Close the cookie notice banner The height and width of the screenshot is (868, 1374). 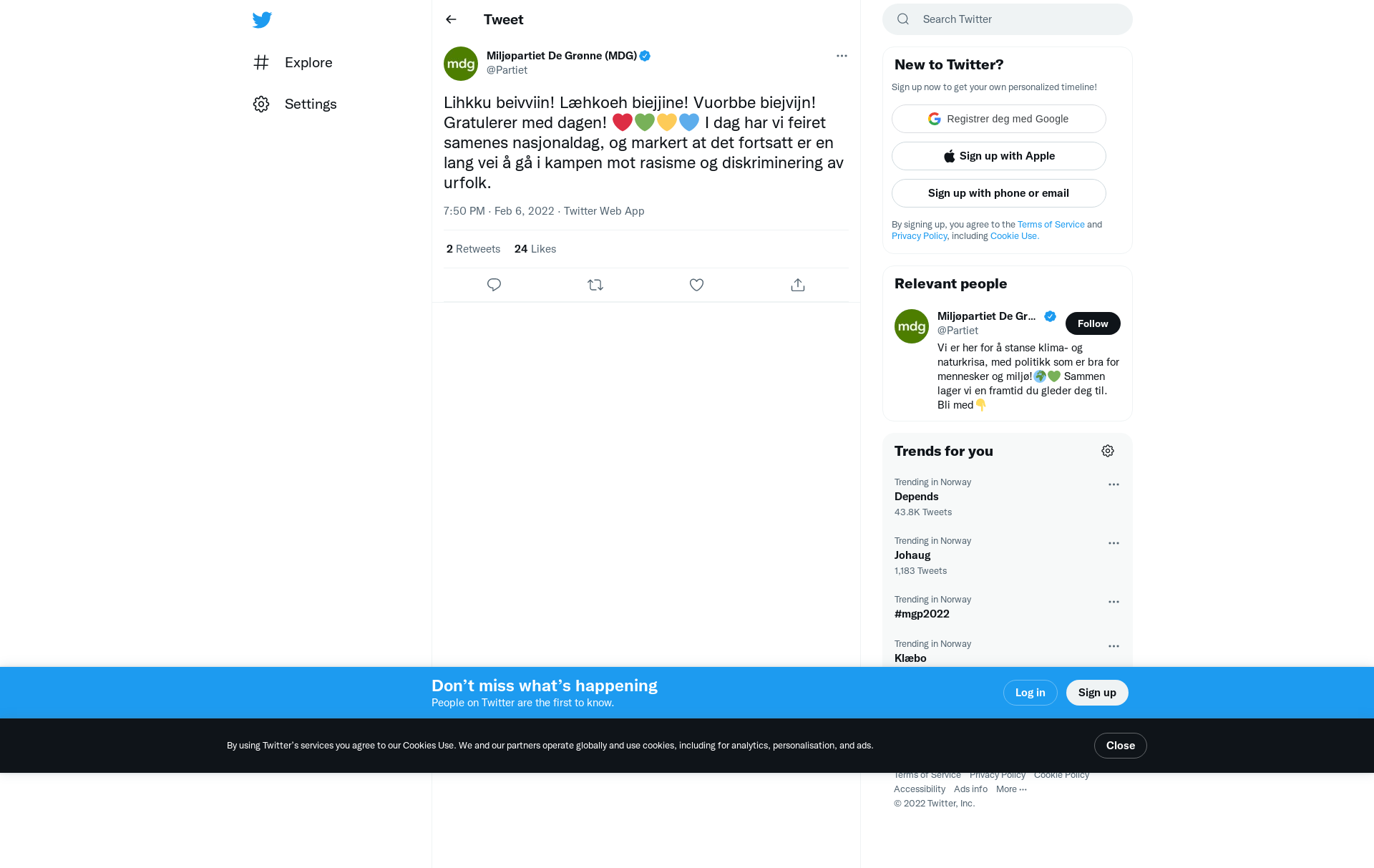click(x=1120, y=746)
